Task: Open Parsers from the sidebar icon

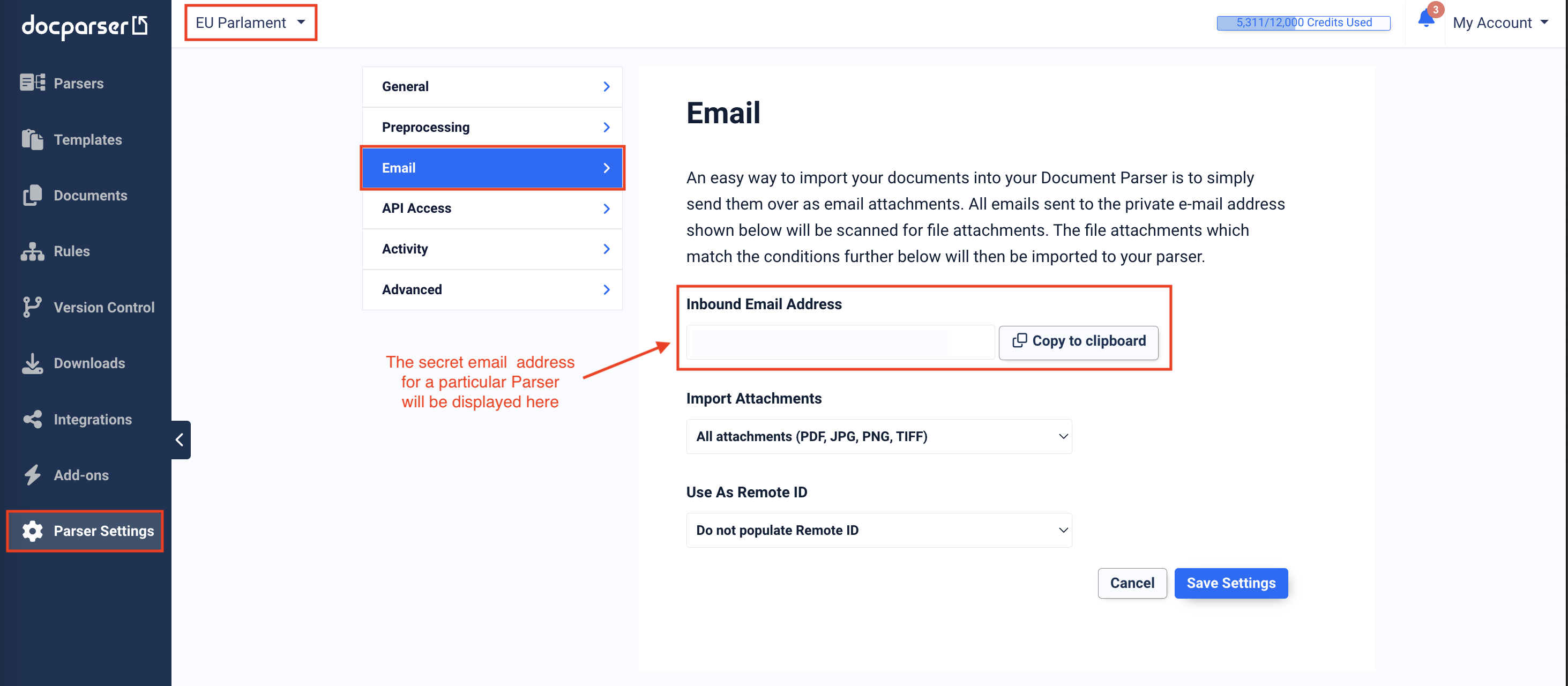Action: (x=32, y=83)
